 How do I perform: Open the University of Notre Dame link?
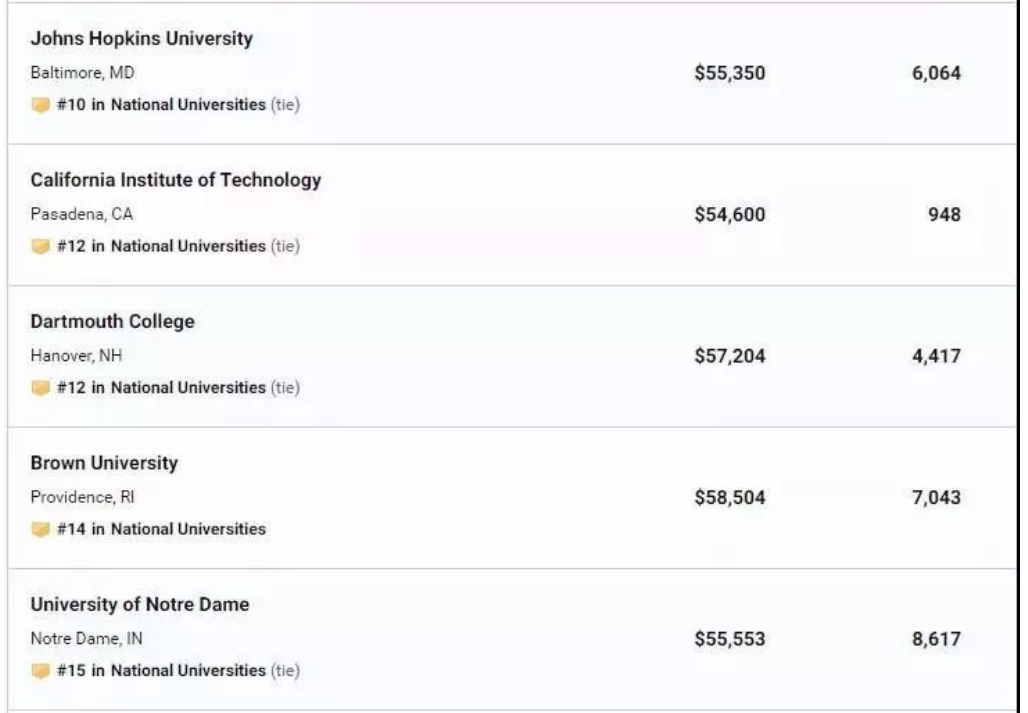tap(140, 605)
